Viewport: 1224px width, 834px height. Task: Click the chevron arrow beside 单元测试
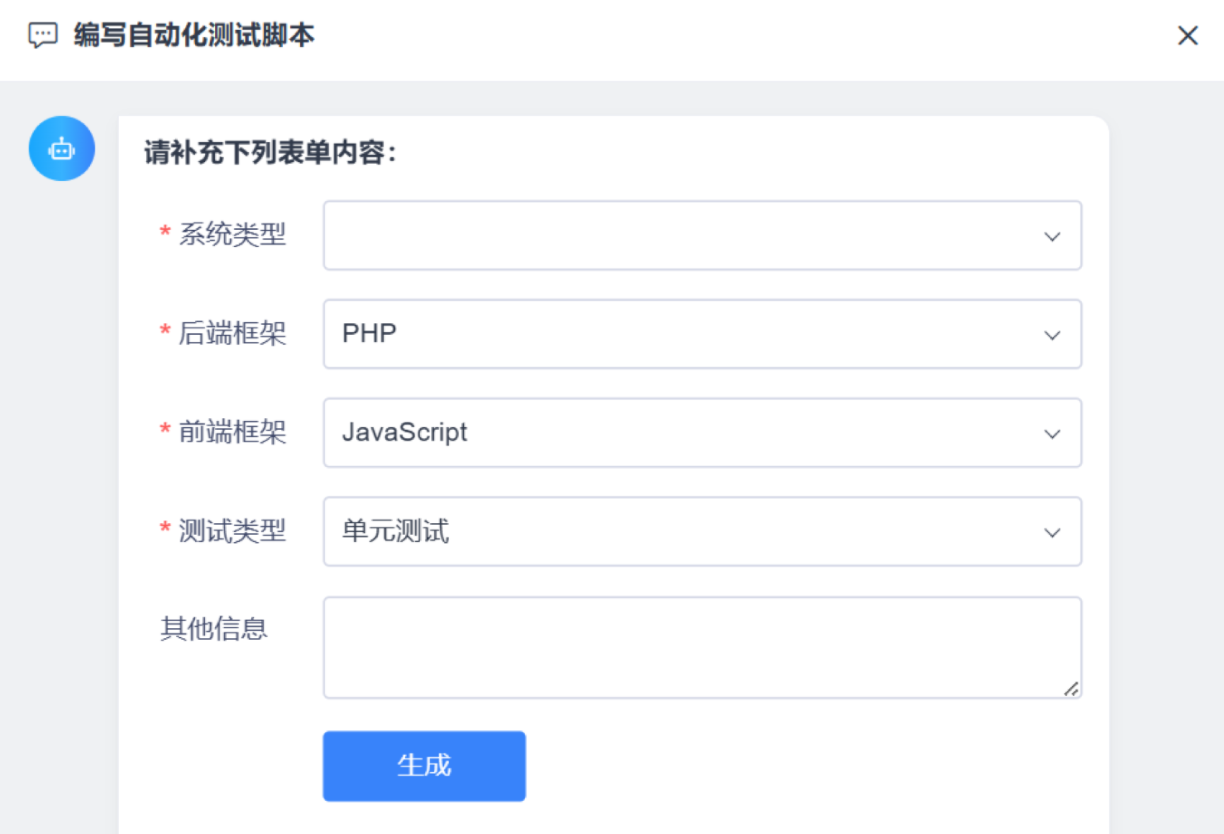point(1052,533)
